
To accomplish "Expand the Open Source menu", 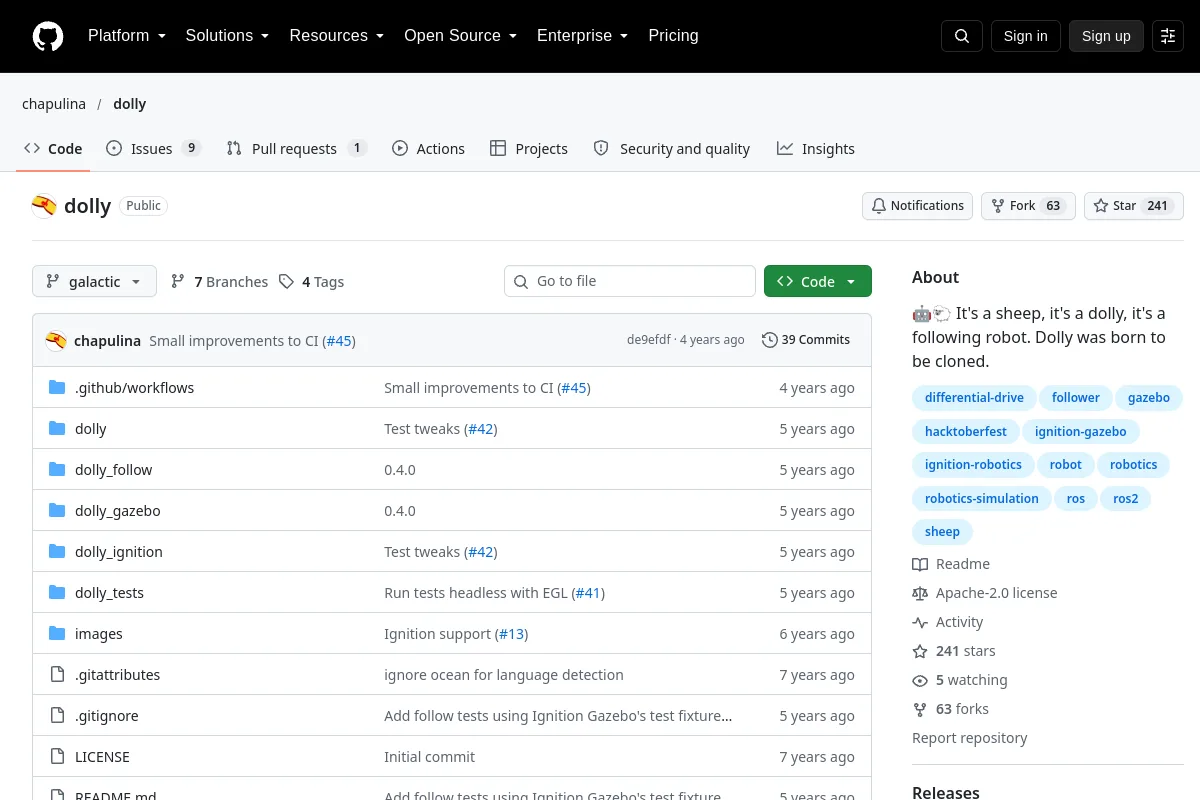I will pyautogui.click(x=460, y=36).
